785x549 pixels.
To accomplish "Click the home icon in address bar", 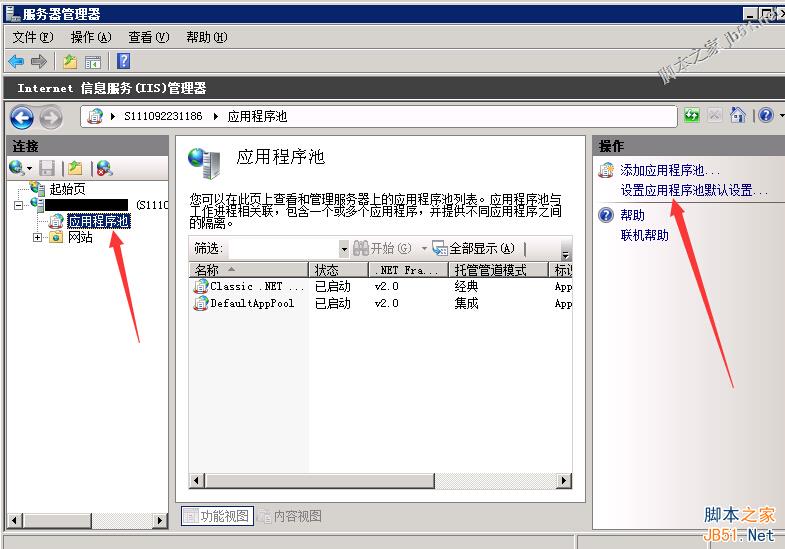I will (738, 116).
